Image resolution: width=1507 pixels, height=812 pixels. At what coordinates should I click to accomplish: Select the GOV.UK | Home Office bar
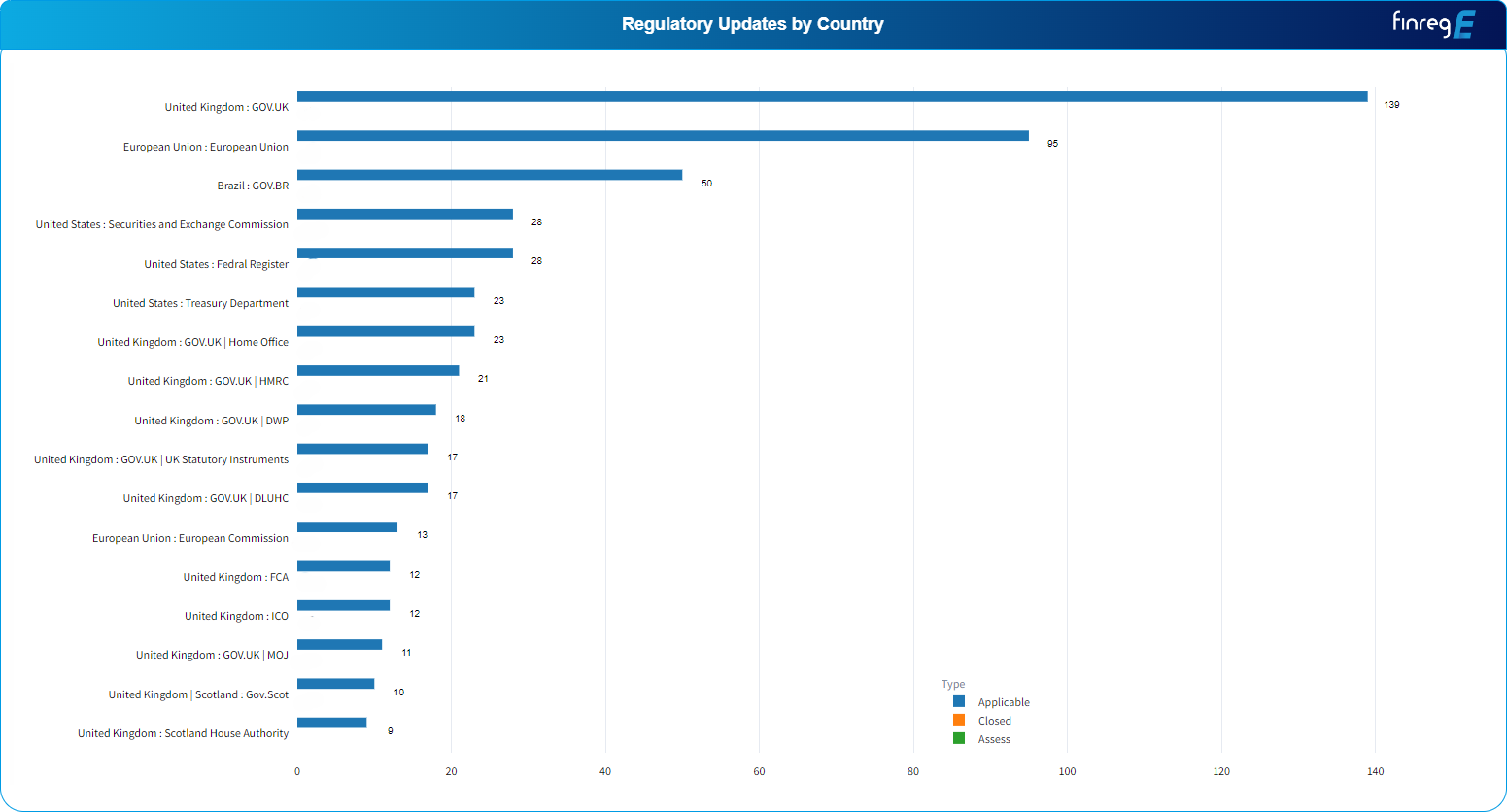click(x=386, y=331)
